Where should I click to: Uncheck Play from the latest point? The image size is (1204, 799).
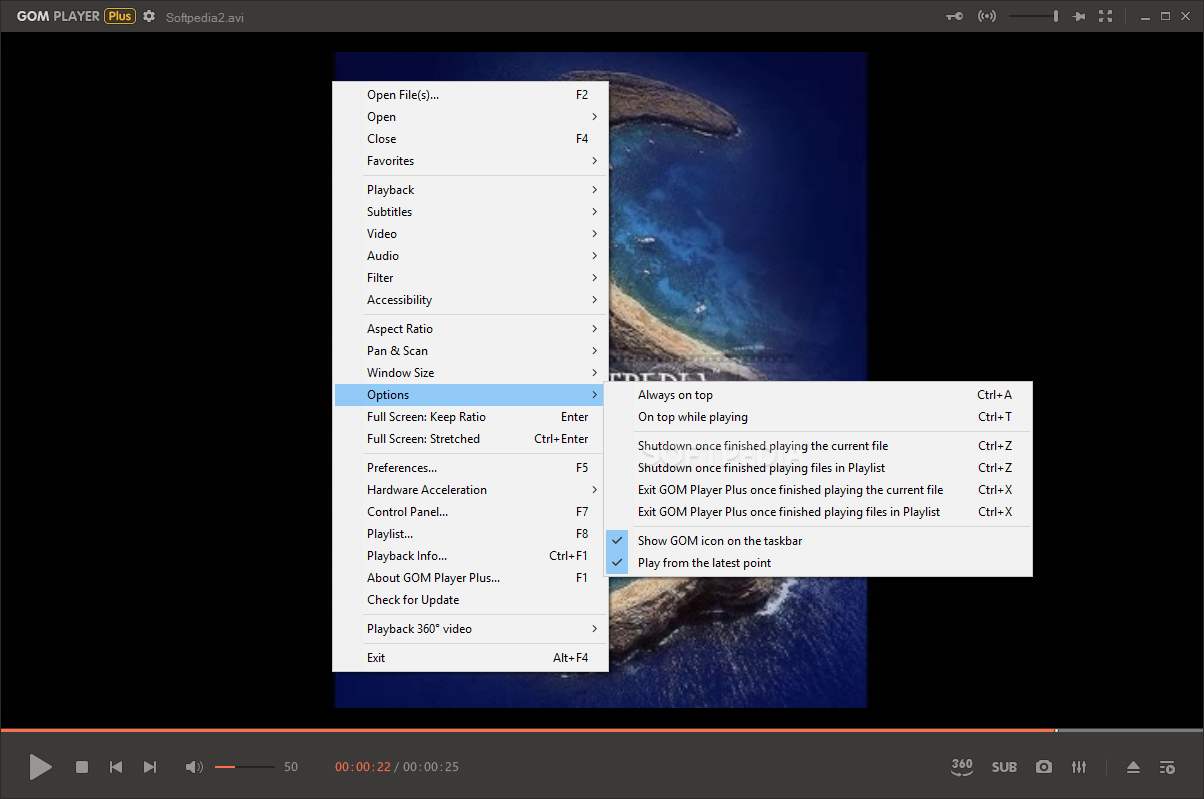818,563
